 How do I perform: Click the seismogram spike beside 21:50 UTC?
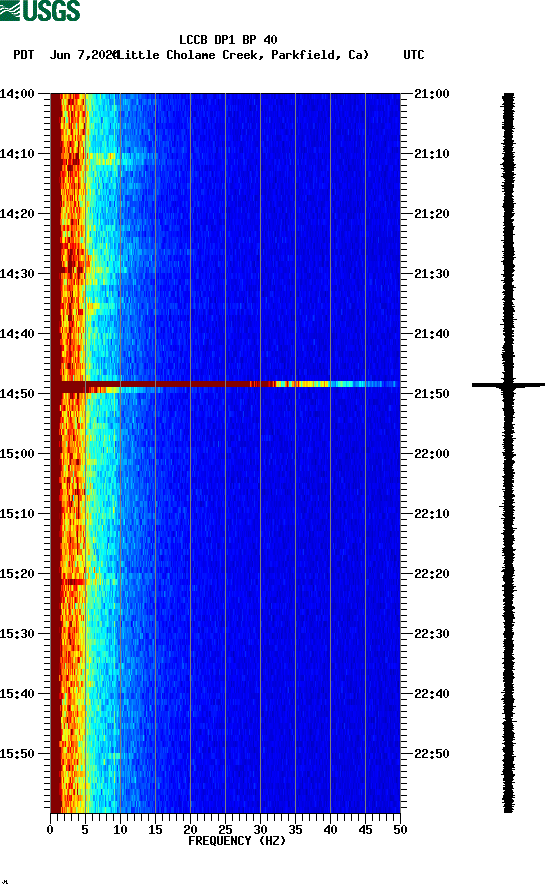click(508, 386)
